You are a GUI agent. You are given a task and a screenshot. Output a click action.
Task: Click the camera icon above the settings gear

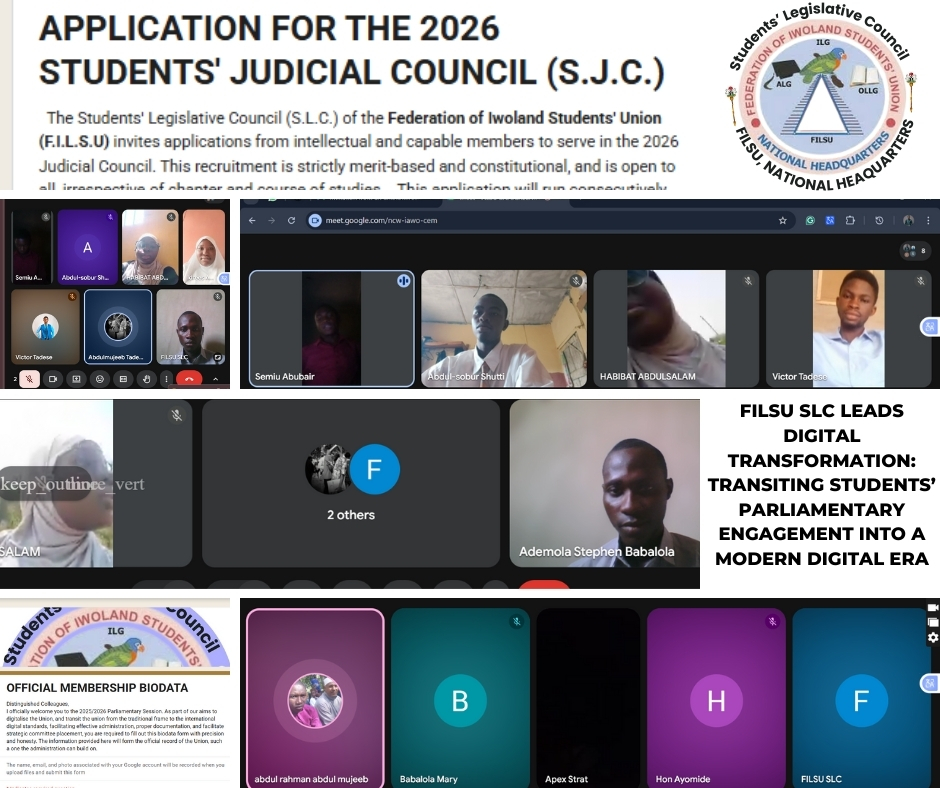click(933, 607)
